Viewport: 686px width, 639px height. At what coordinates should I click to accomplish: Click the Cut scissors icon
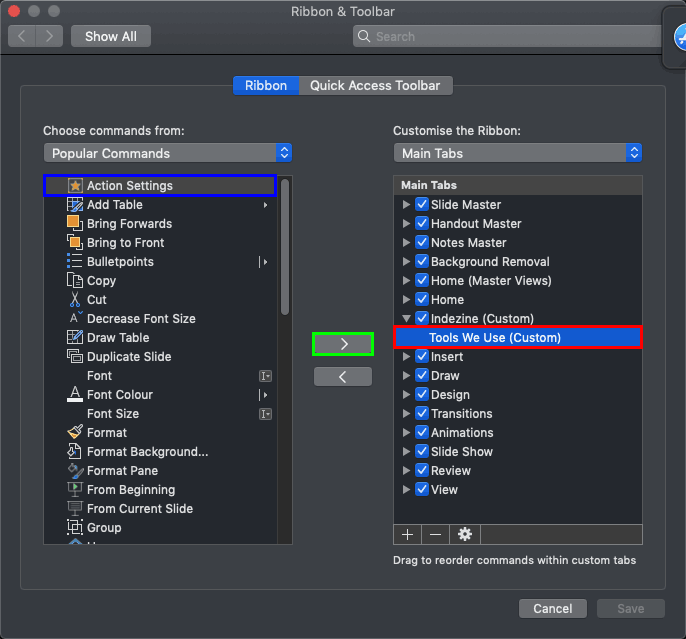(x=75, y=299)
